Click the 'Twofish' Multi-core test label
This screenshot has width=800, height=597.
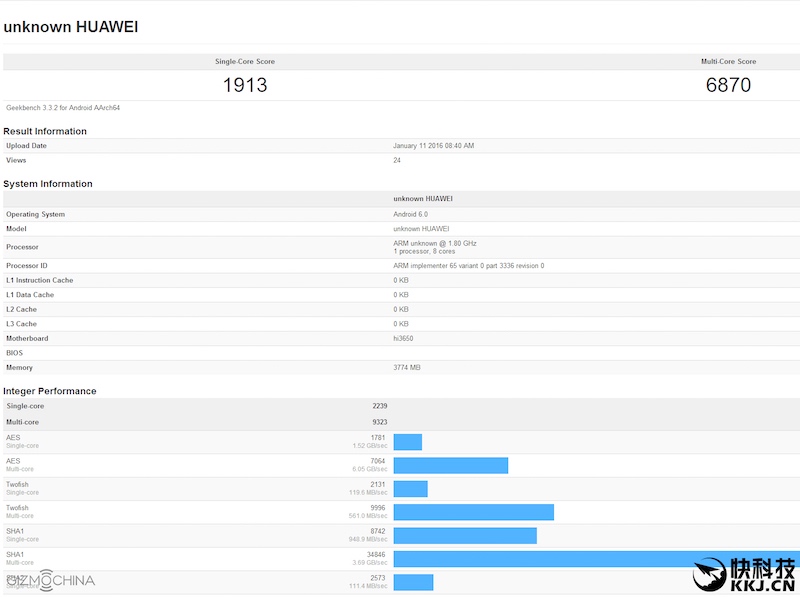coord(17,508)
